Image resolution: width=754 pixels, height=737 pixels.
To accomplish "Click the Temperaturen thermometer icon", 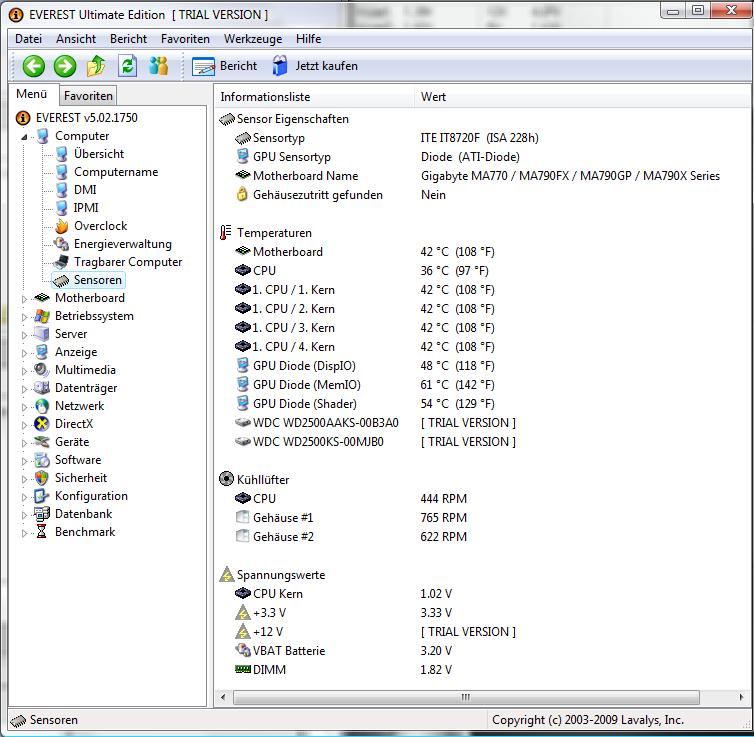I will click(x=226, y=233).
